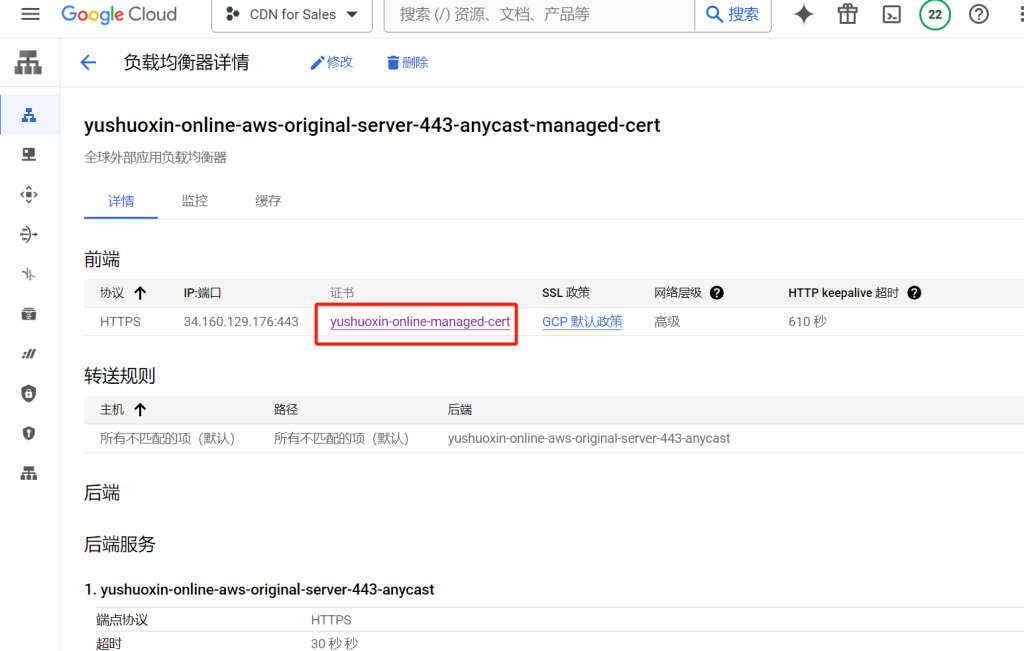Viewport: 1024px width, 651px height.
Task: Sort routing rules by 主机 column arrow
Action: 140,409
